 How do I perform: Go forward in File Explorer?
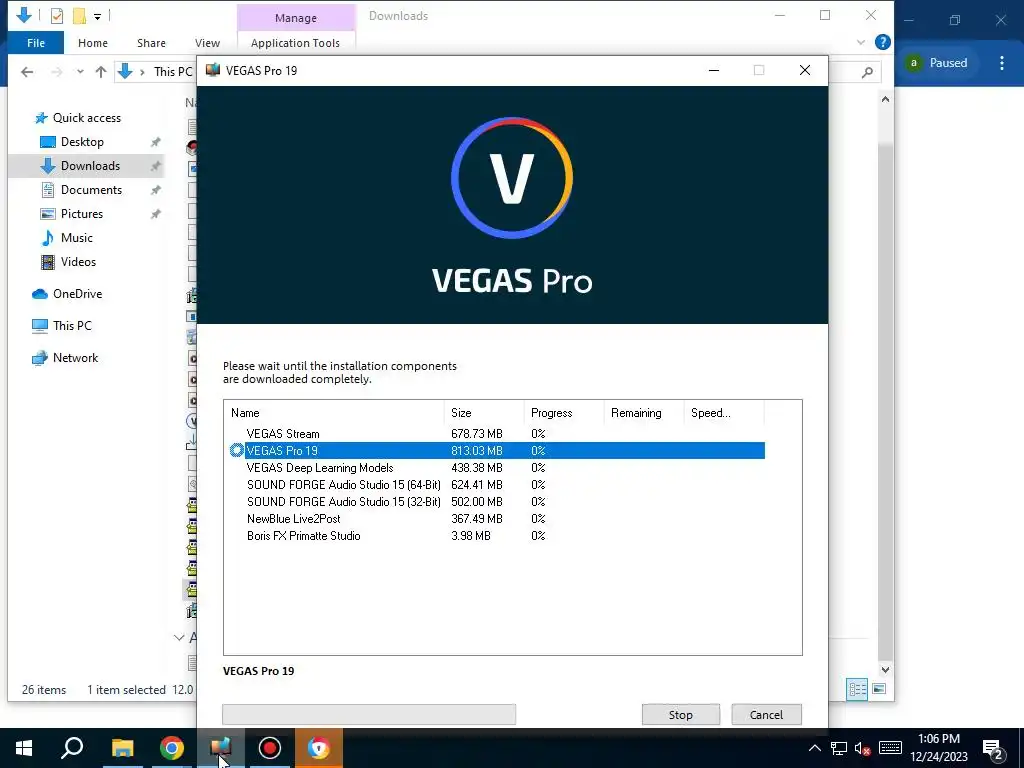click(x=57, y=72)
